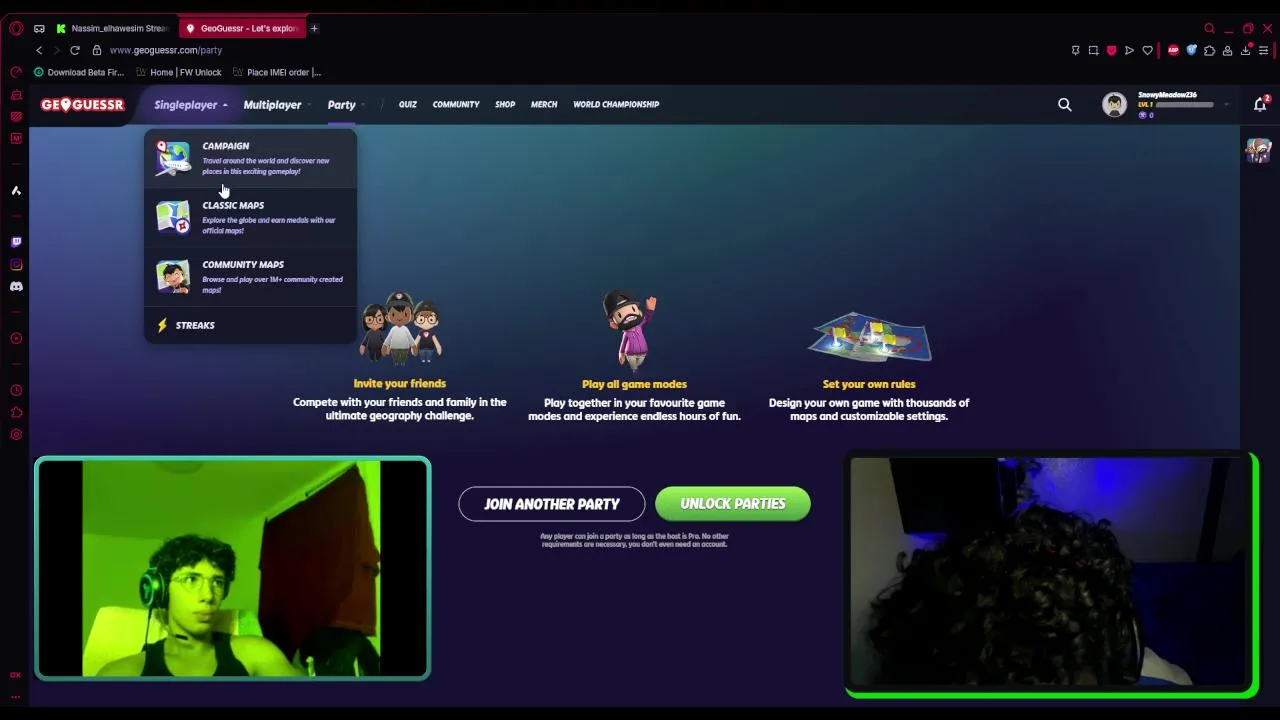Click the Adblock Plus extension icon
Image resolution: width=1280 pixels, height=720 pixels.
pos(1173,50)
